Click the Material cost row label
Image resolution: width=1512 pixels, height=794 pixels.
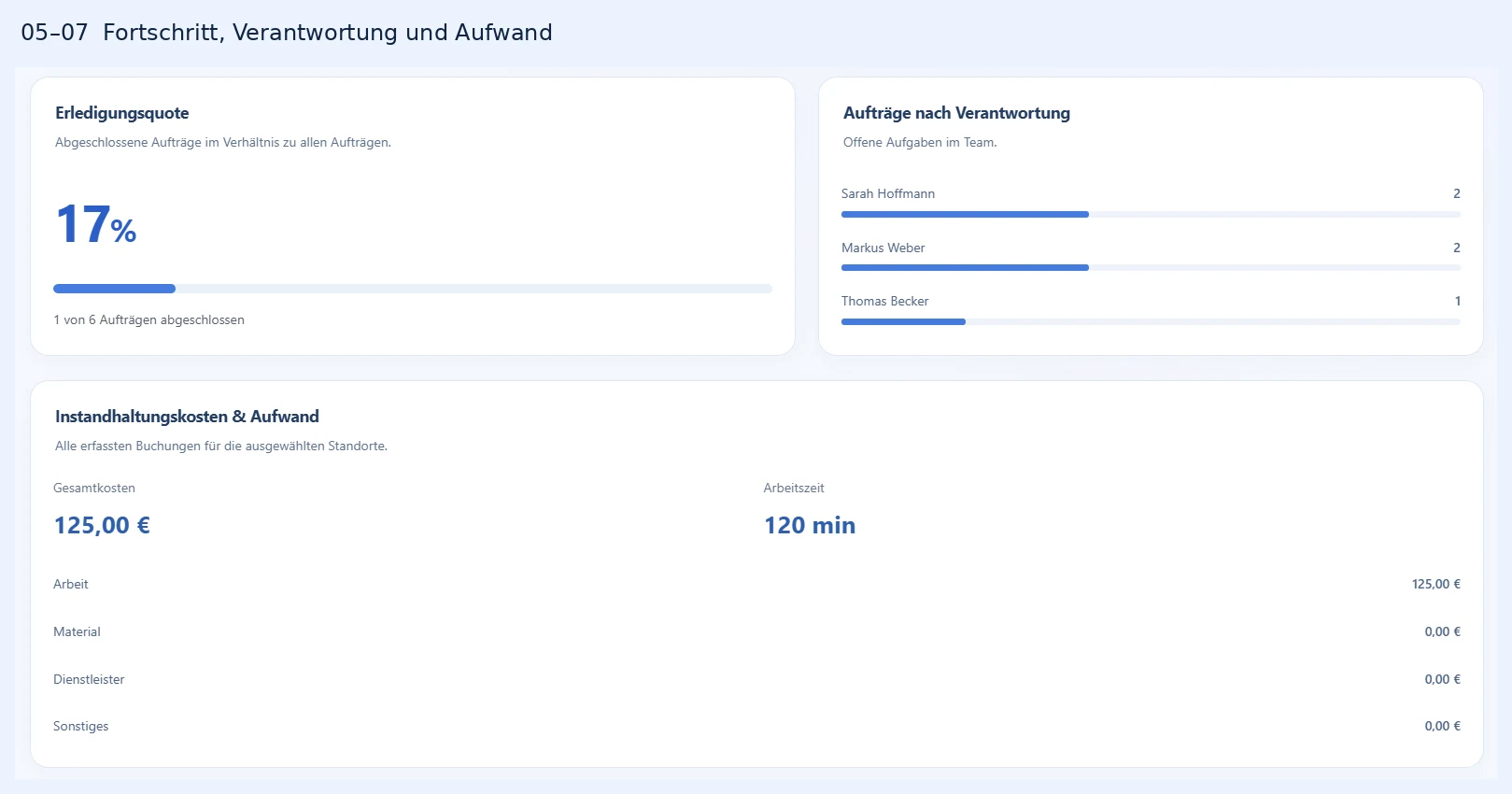(x=77, y=631)
